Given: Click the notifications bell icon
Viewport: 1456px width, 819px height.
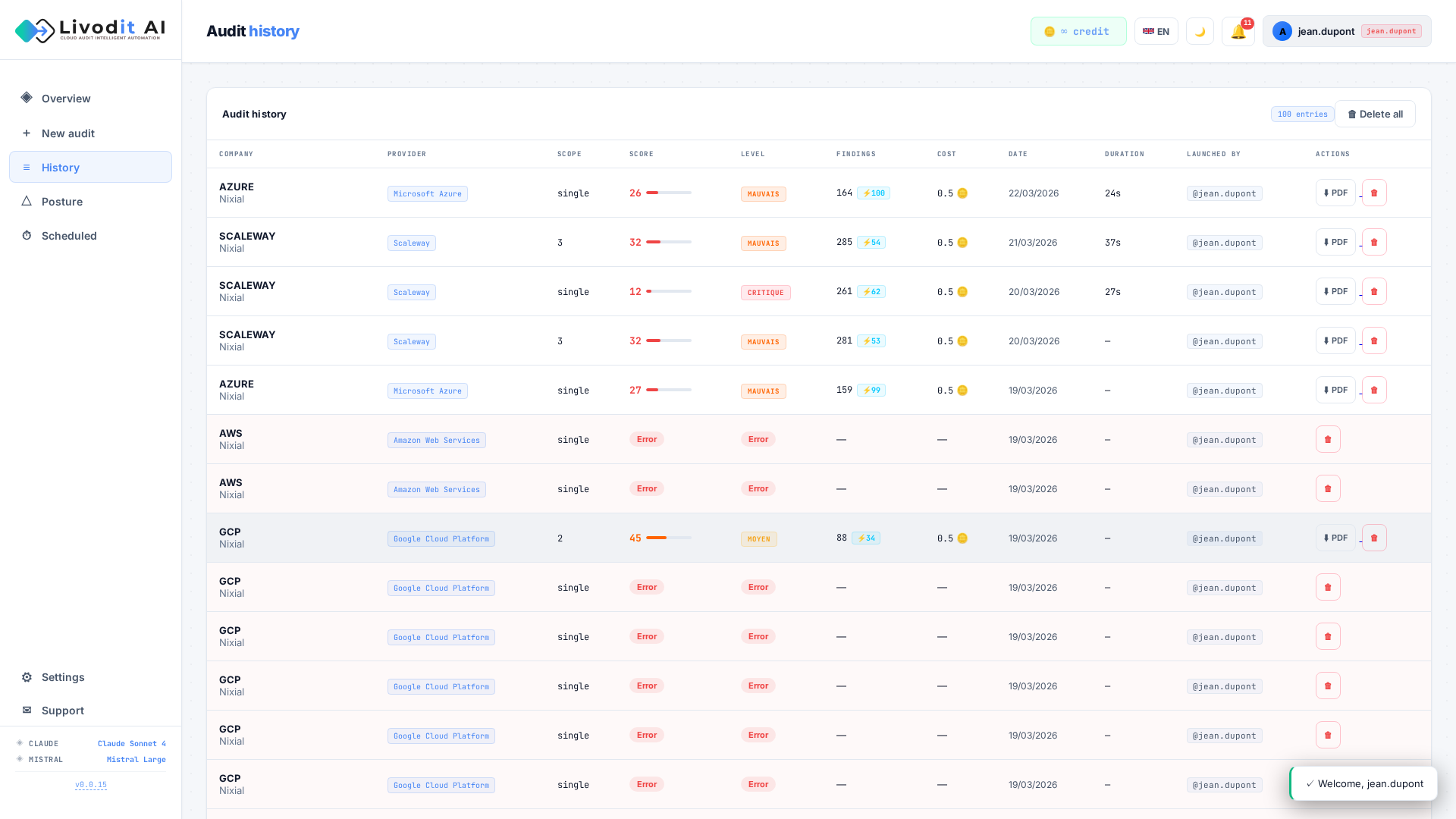Looking at the screenshot, I should [x=1238, y=32].
